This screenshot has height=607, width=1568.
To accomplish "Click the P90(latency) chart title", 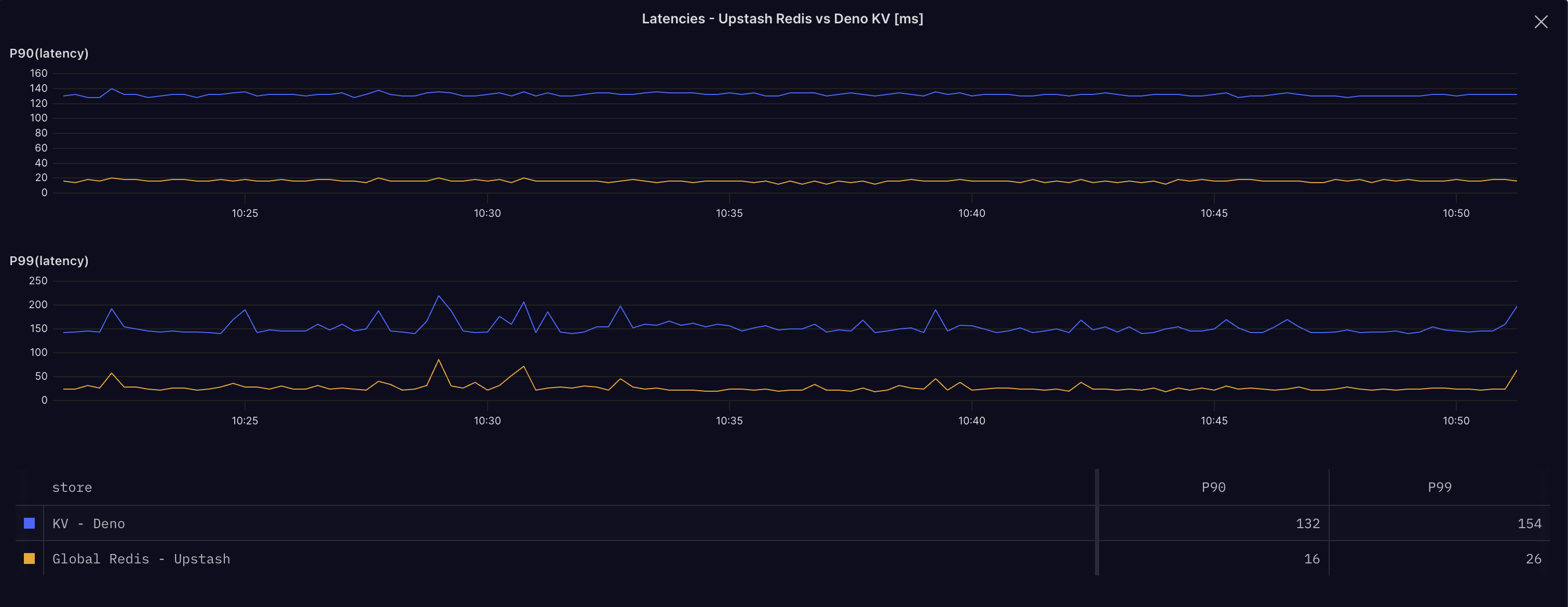I will tap(49, 53).
